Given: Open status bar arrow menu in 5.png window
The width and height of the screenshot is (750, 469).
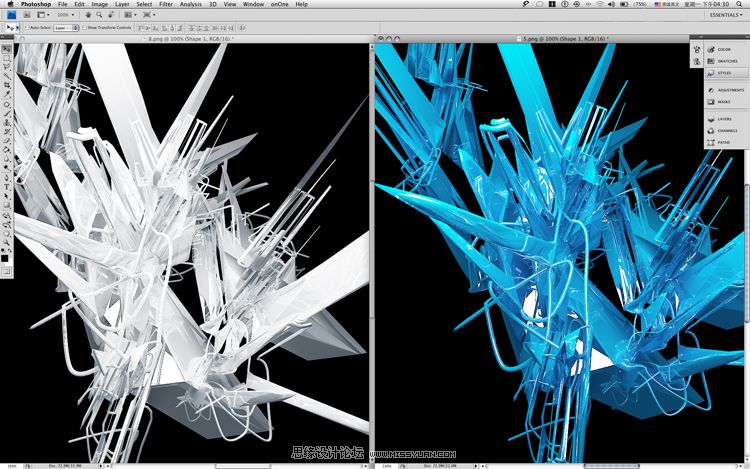Looking at the screenshot, I should [475, 466].
